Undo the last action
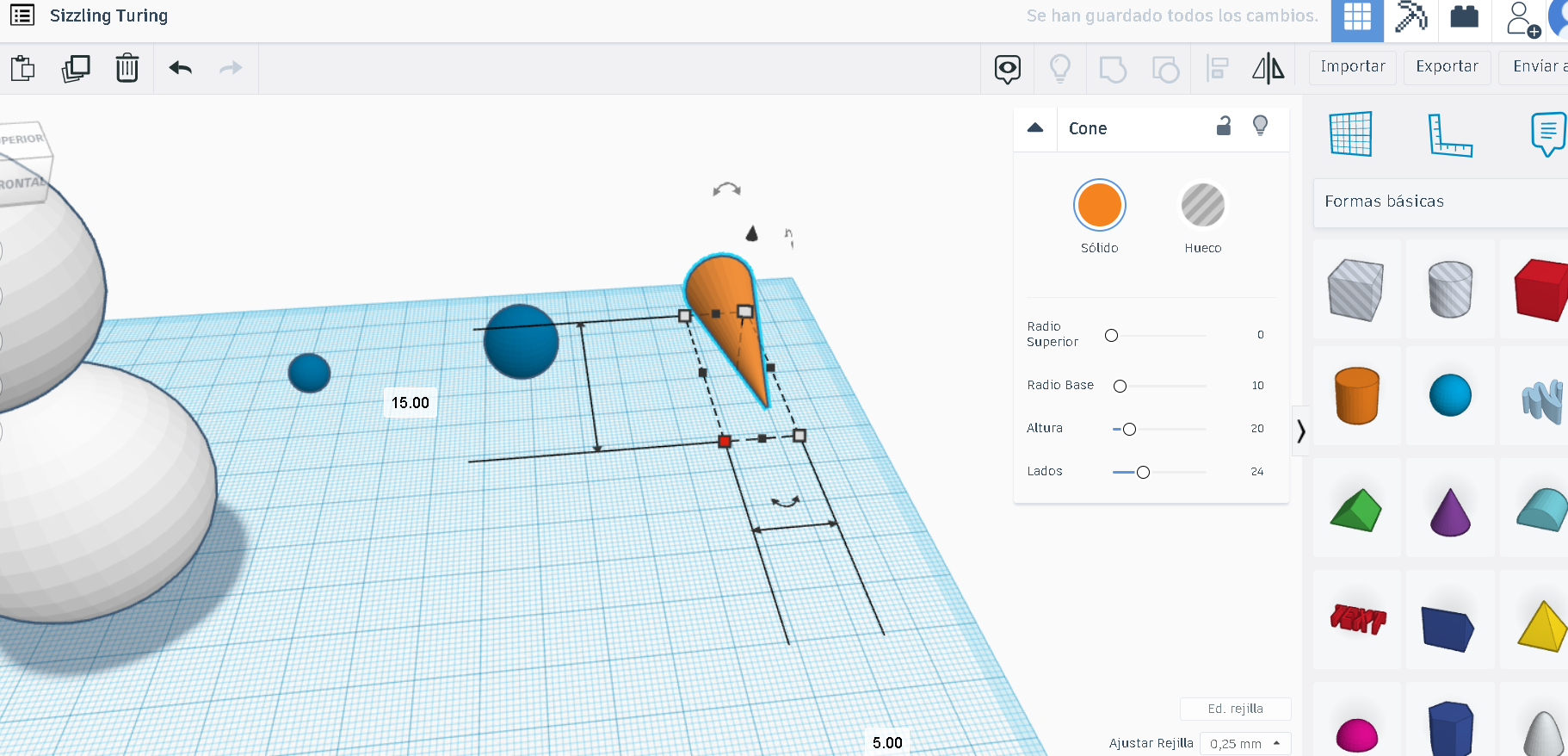 coord(181,68)
